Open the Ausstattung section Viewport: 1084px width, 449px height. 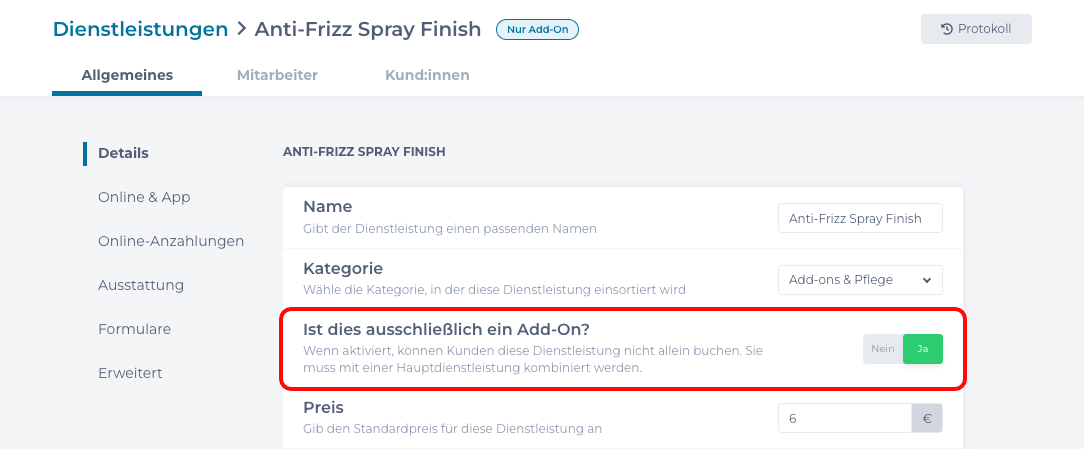141,285
